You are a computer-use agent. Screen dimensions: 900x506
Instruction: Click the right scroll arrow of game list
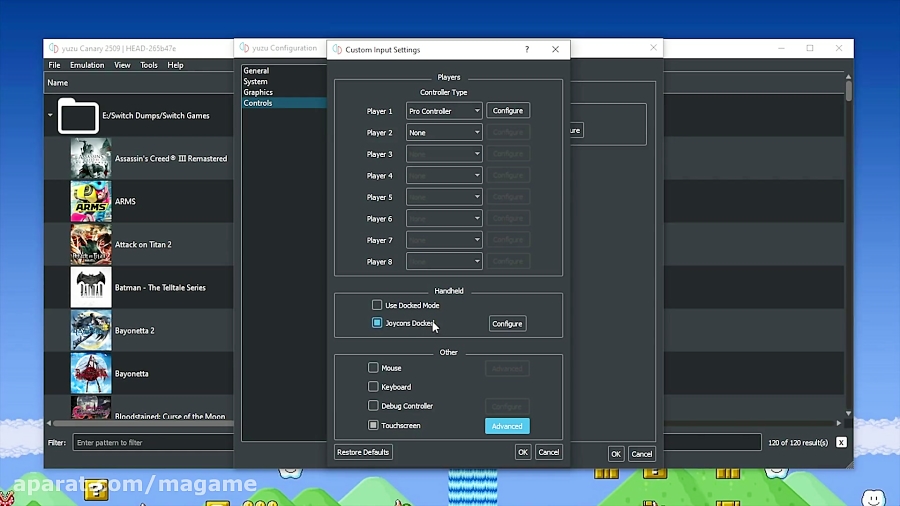[x=839, y=423]
